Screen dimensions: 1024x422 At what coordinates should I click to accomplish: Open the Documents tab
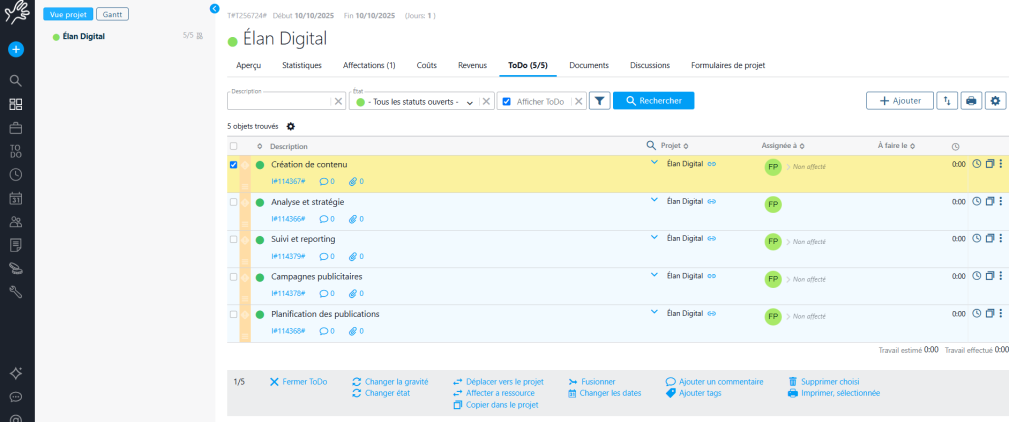[589, 65]
